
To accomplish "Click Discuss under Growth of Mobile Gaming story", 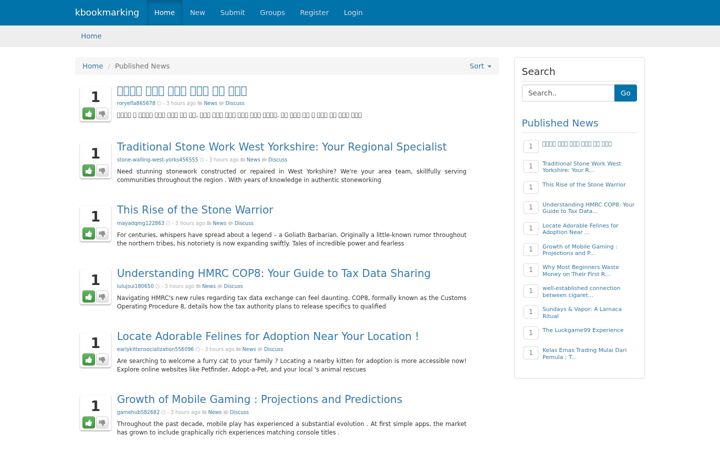I will pyautogui.click(x=239, y=412).
